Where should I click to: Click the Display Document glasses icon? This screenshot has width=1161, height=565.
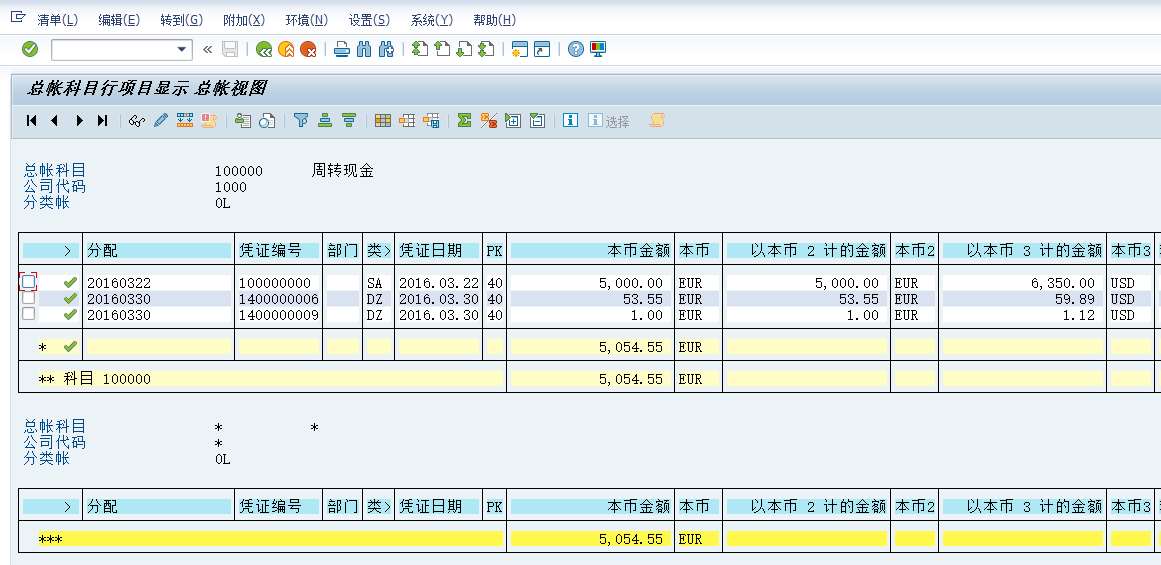click(136, 121)
